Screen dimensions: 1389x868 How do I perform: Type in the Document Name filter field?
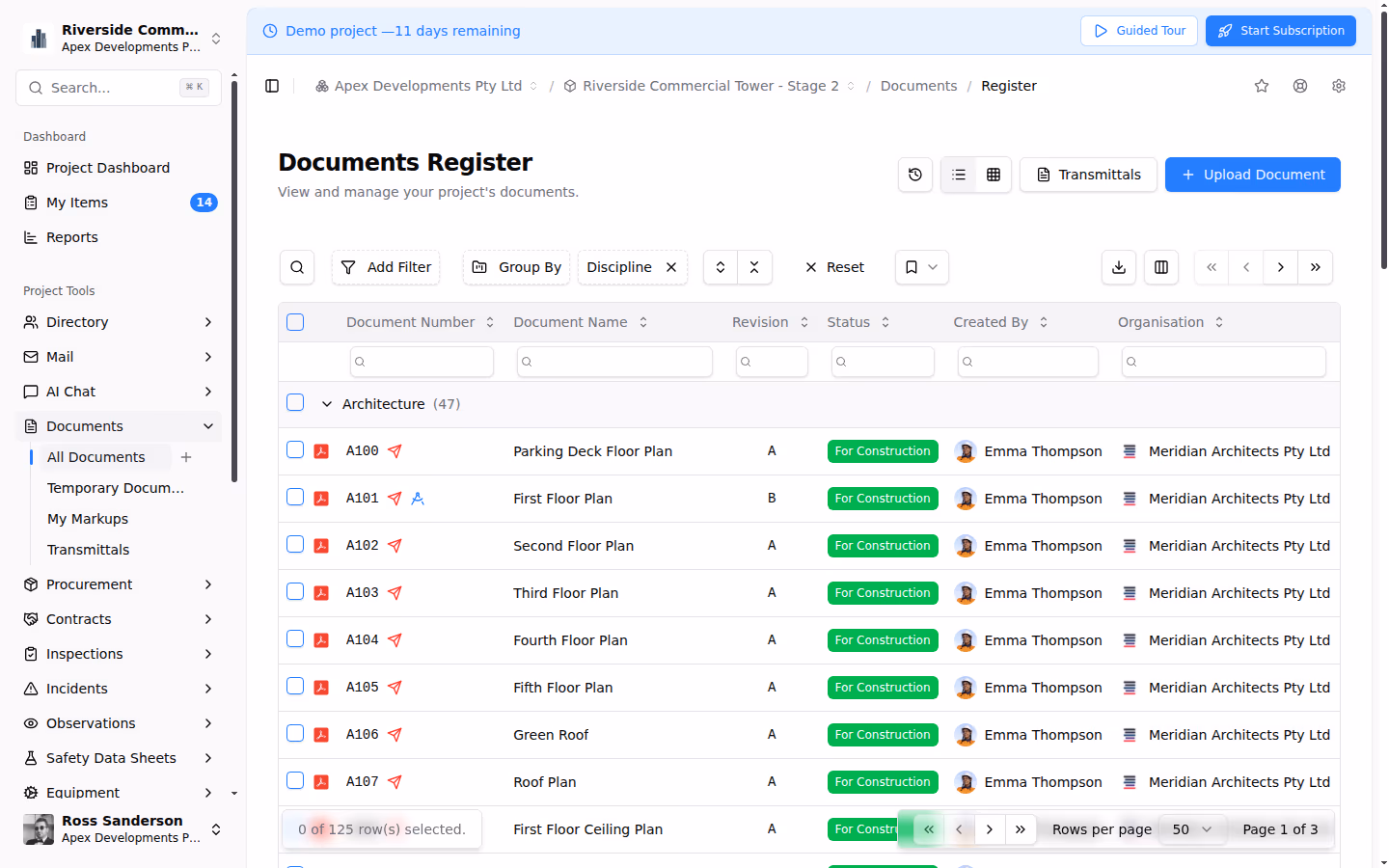614,361
